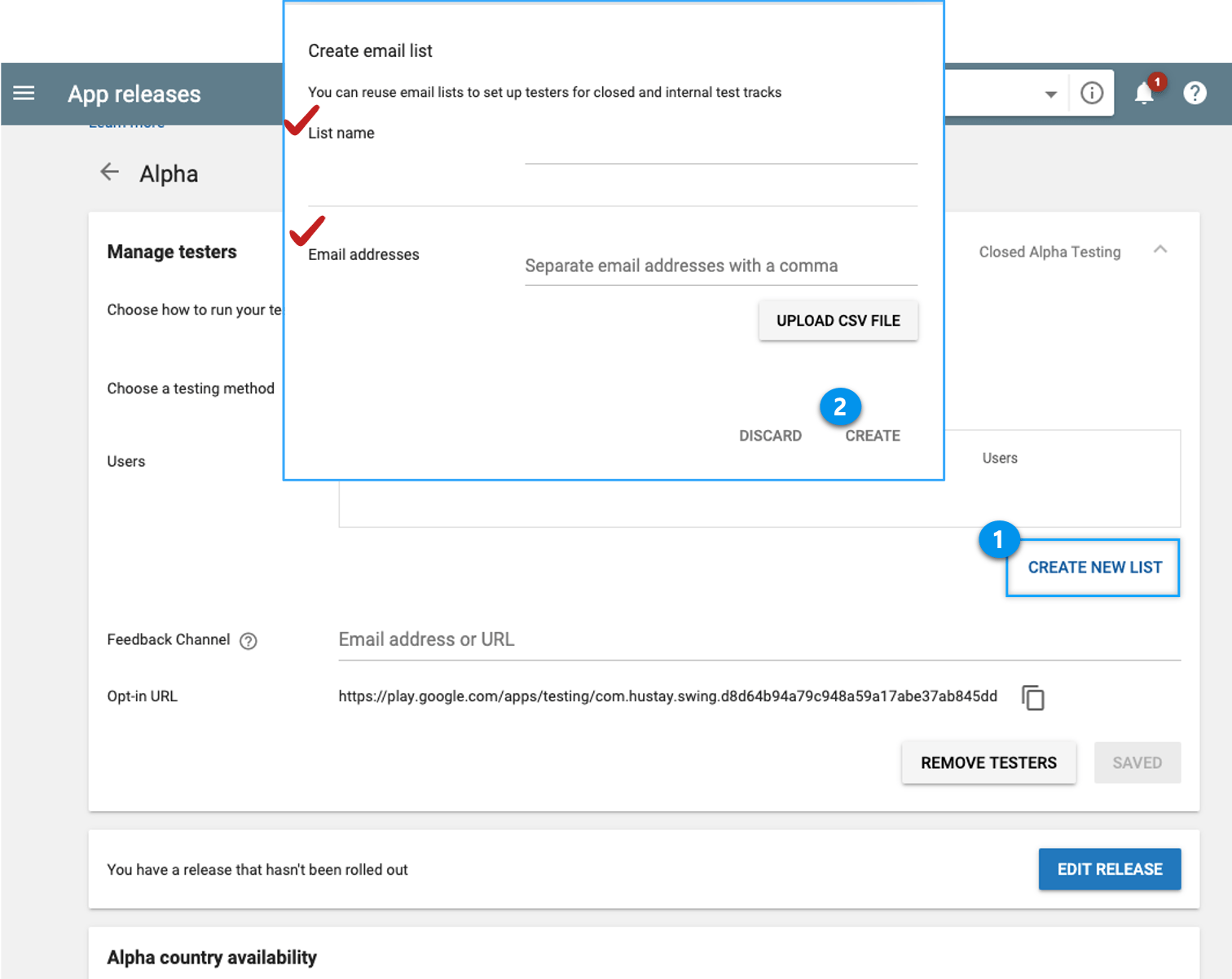This screenshot has height=979, width=1232.
Task: Show Feedback Channel help tooltip
Action: click(x=249, y=641)
